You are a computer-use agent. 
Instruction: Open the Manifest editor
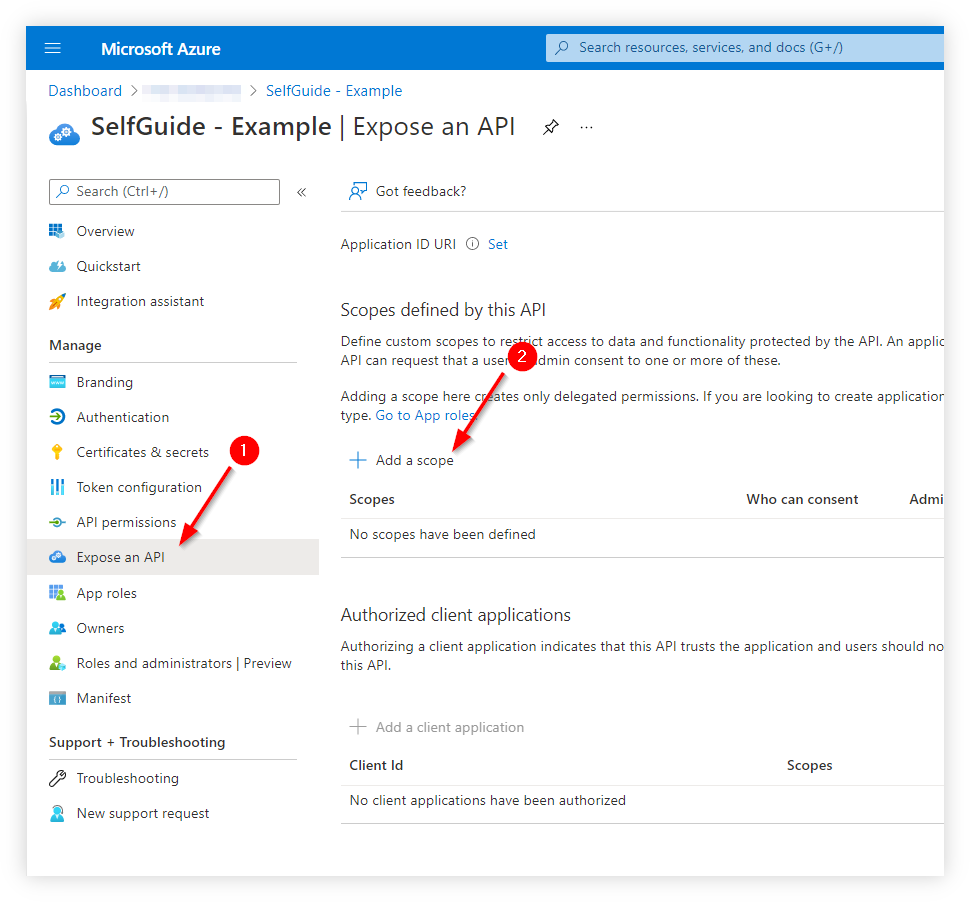[104, 698]
